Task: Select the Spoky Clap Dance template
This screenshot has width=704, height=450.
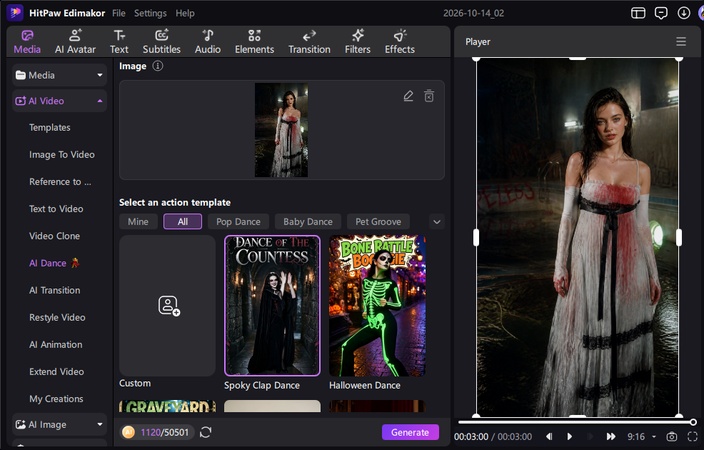Action: (272, 305)
